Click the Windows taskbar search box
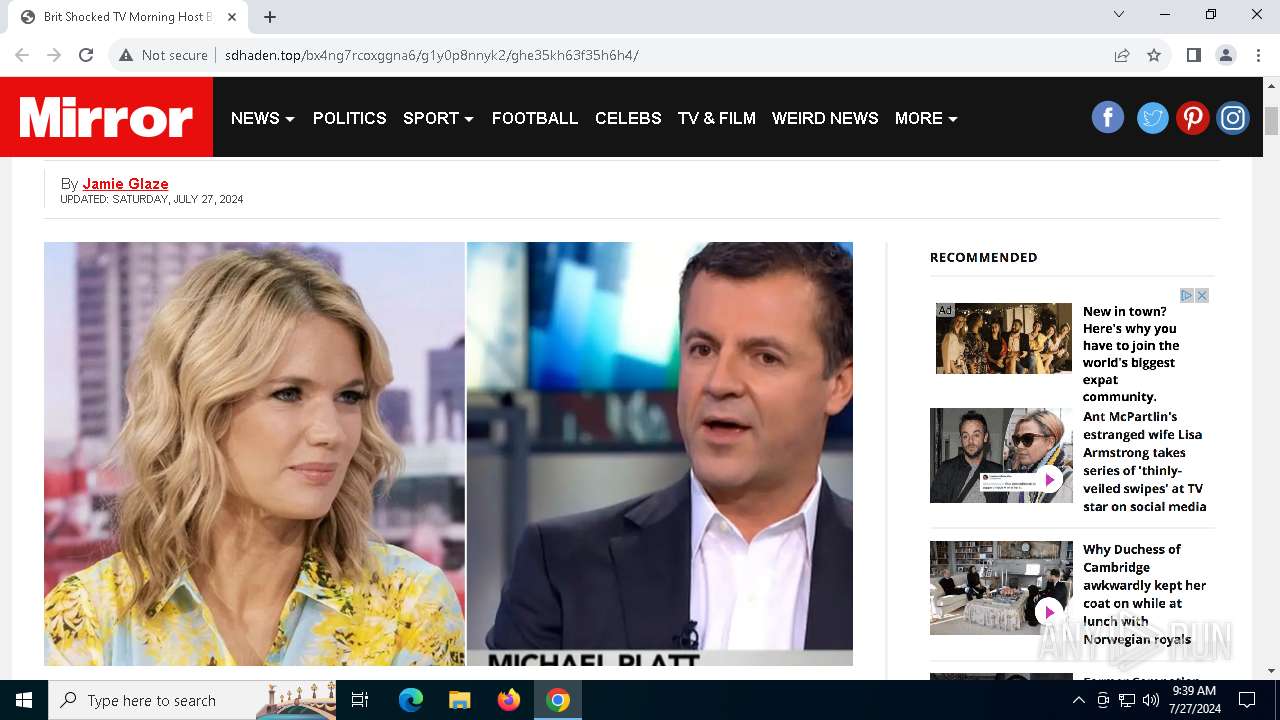Viewport: 1280px width, 720px height. pyautogui.click(x=192, y=700)
